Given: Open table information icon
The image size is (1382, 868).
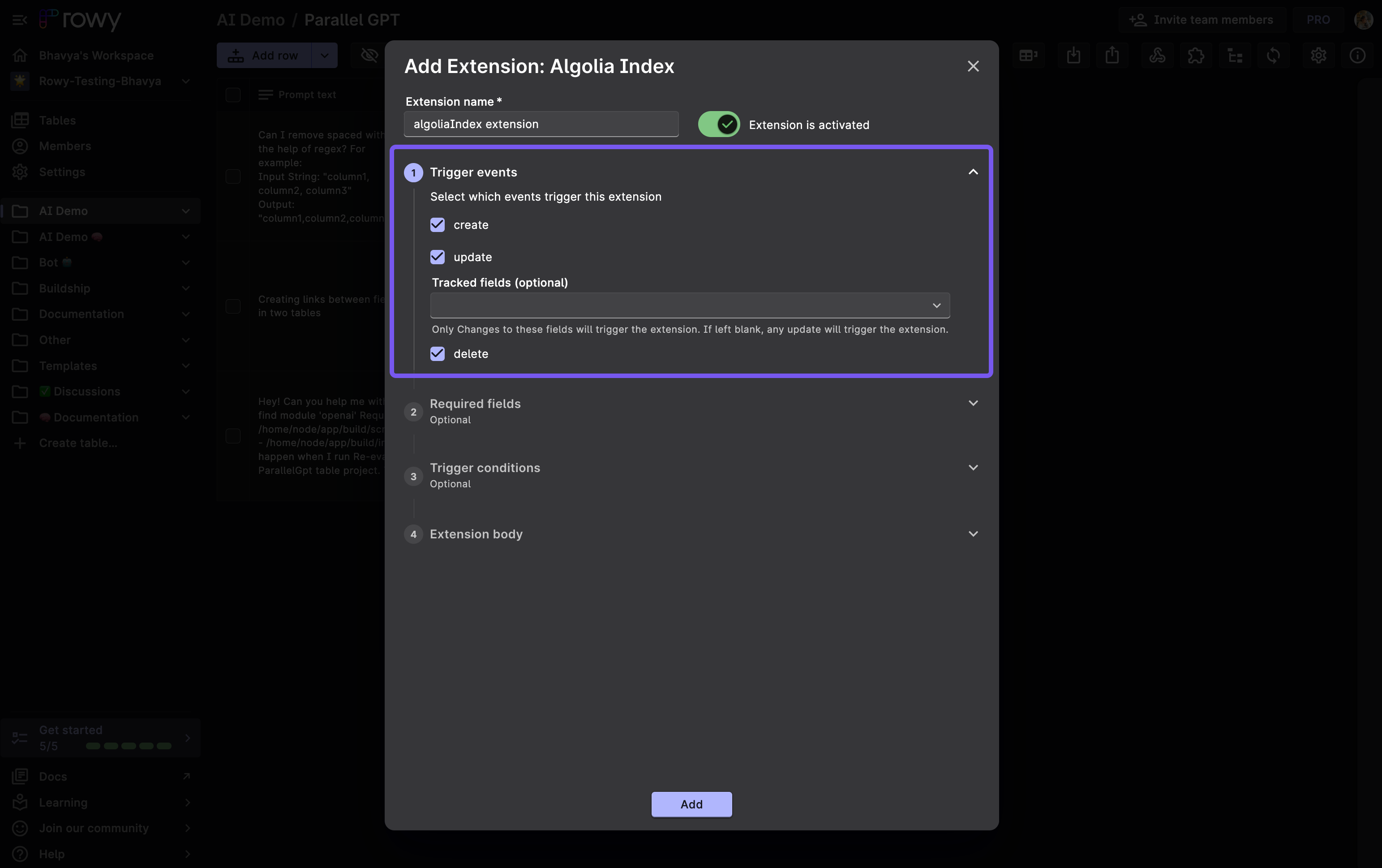Looking at the screenshot, I should click(1357, 55).
